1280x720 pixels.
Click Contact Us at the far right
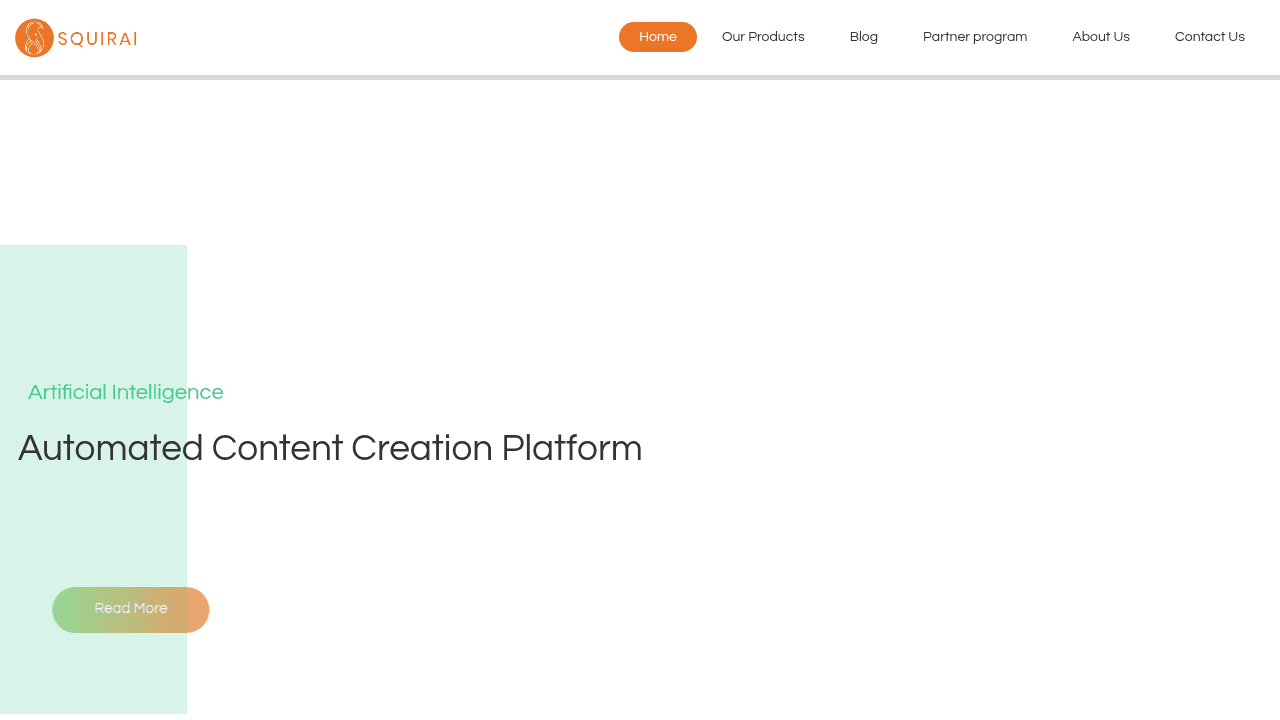pos(1209,36)
